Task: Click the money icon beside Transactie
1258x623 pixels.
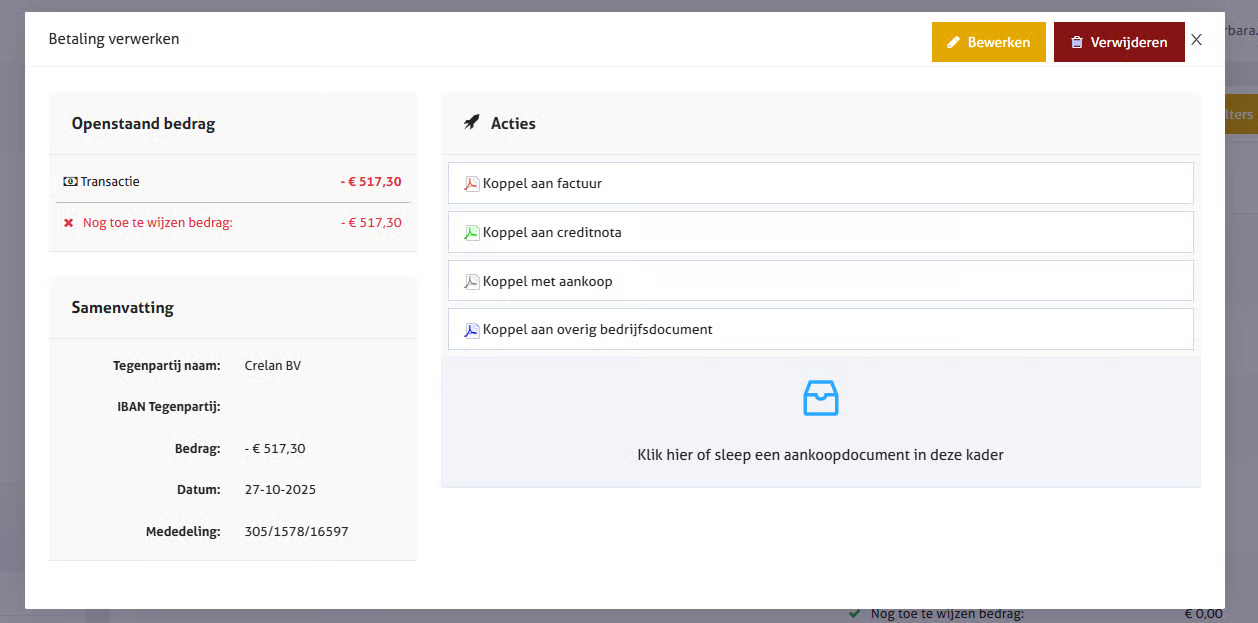Action: tap(70, 182)
